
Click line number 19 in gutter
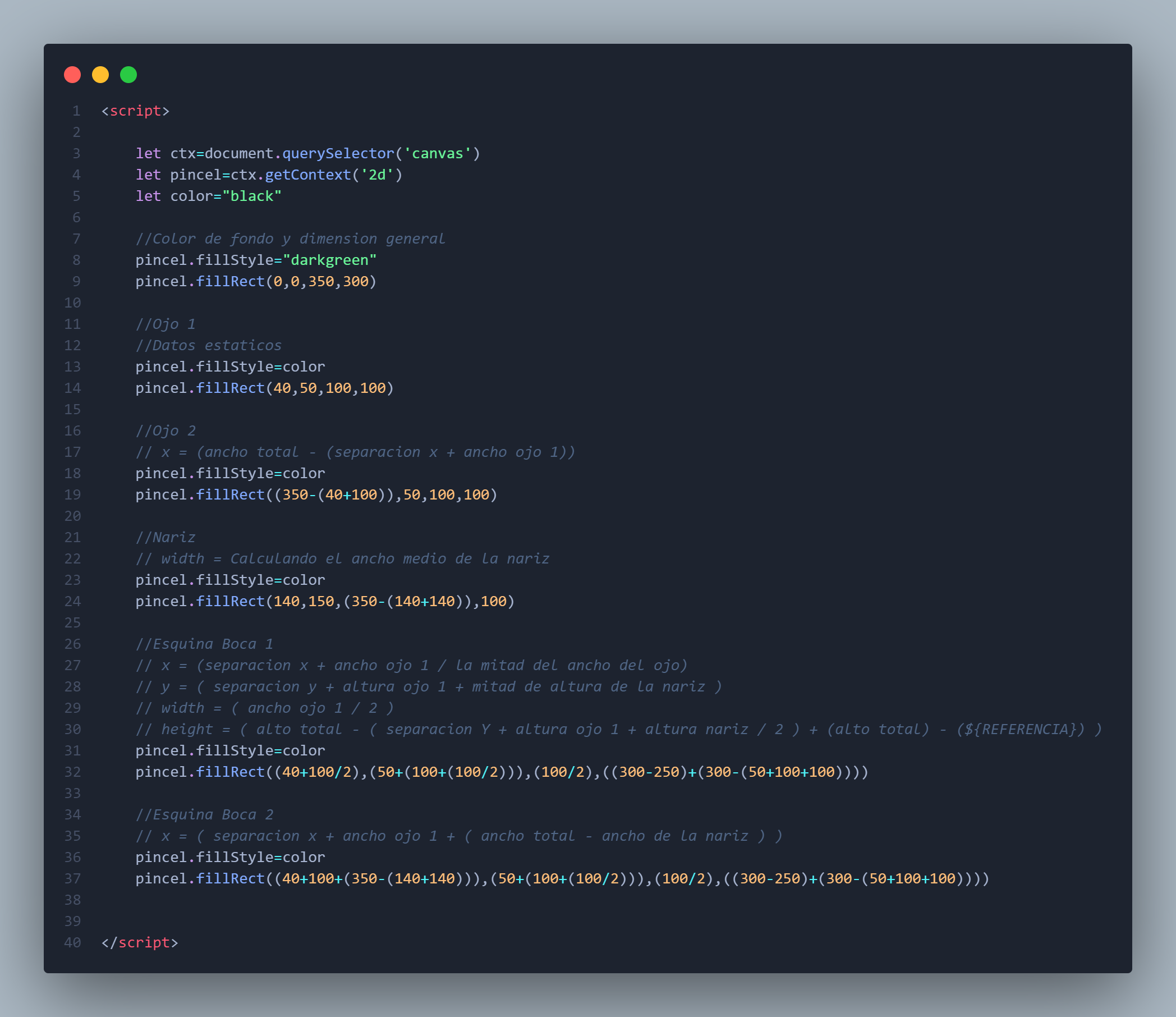[72, 494]
